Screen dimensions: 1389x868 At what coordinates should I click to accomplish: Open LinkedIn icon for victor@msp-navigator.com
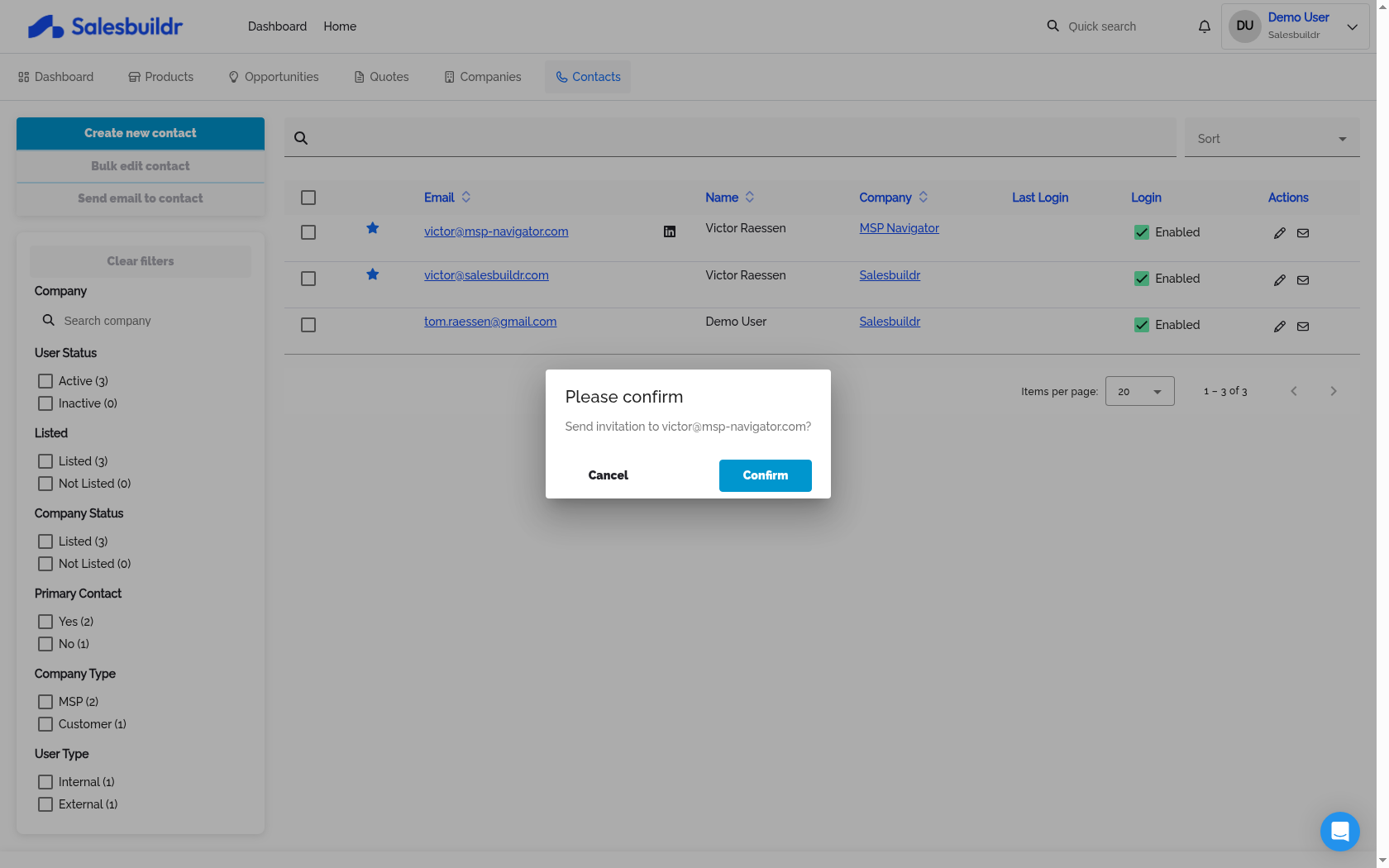coord(670,231)
